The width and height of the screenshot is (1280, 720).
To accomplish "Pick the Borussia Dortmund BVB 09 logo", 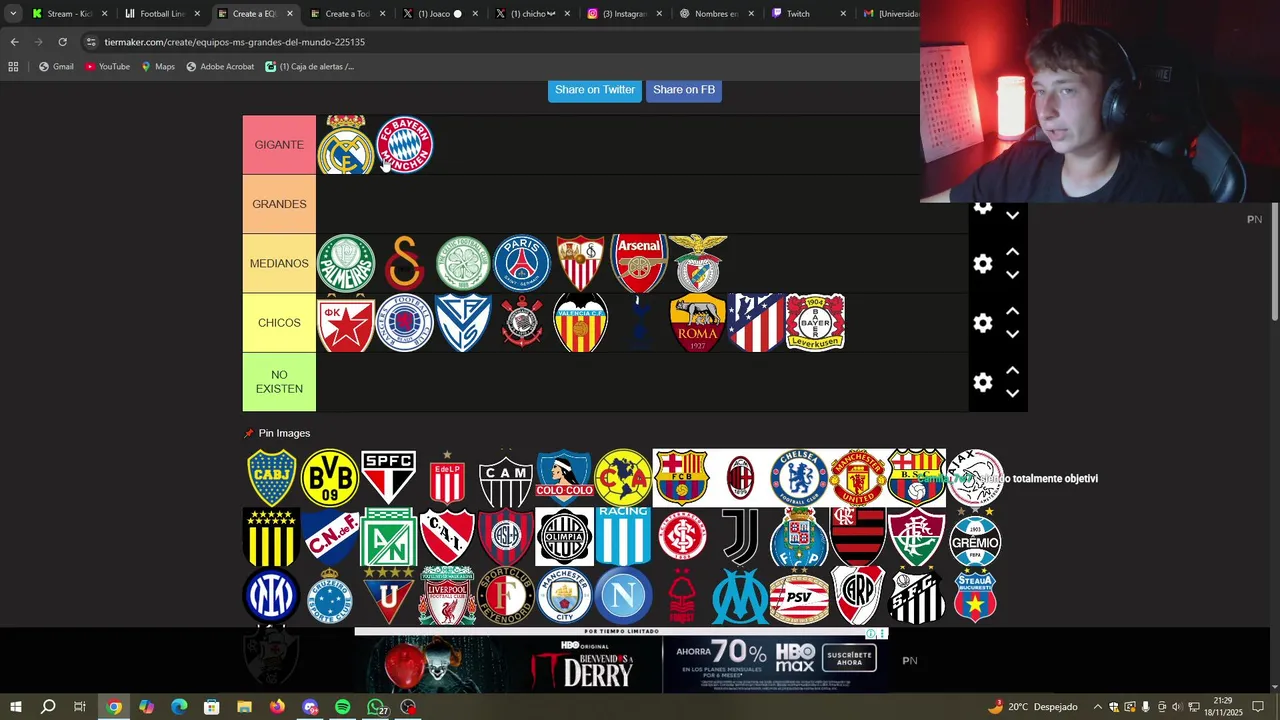I will (x=330, y=478).
